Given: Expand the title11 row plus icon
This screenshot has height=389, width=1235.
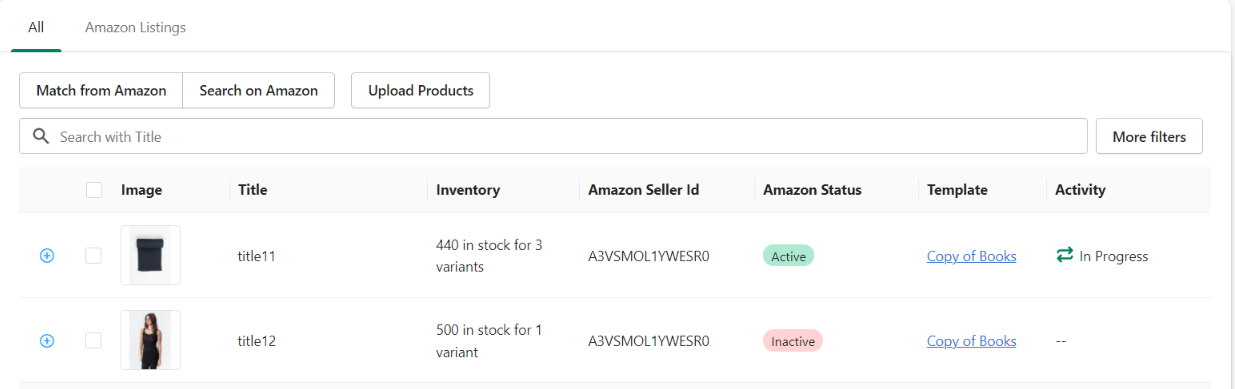Looking at the screenshot, I should pos(47,256).
